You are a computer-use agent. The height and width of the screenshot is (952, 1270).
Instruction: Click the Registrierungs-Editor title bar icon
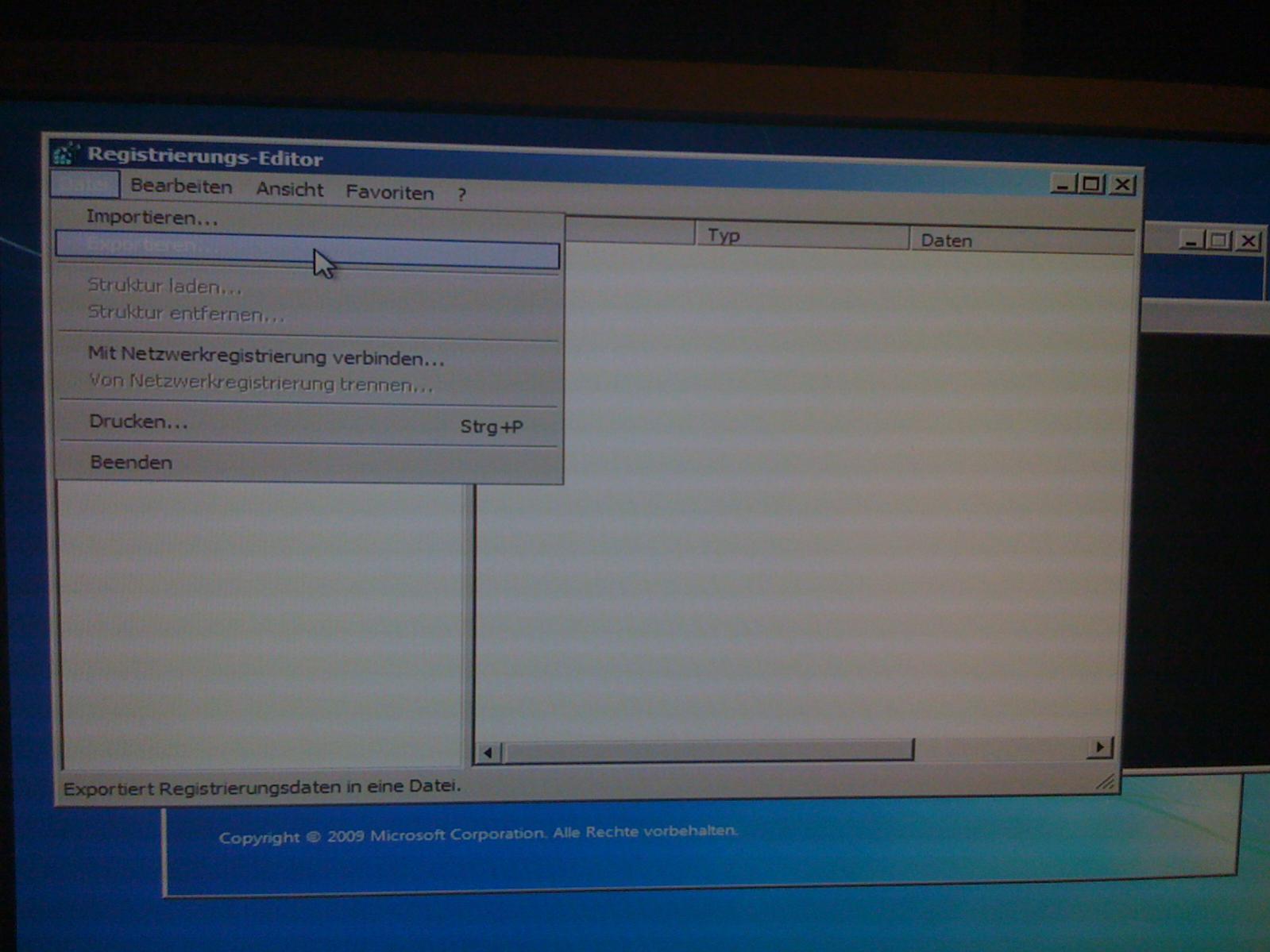65,153
